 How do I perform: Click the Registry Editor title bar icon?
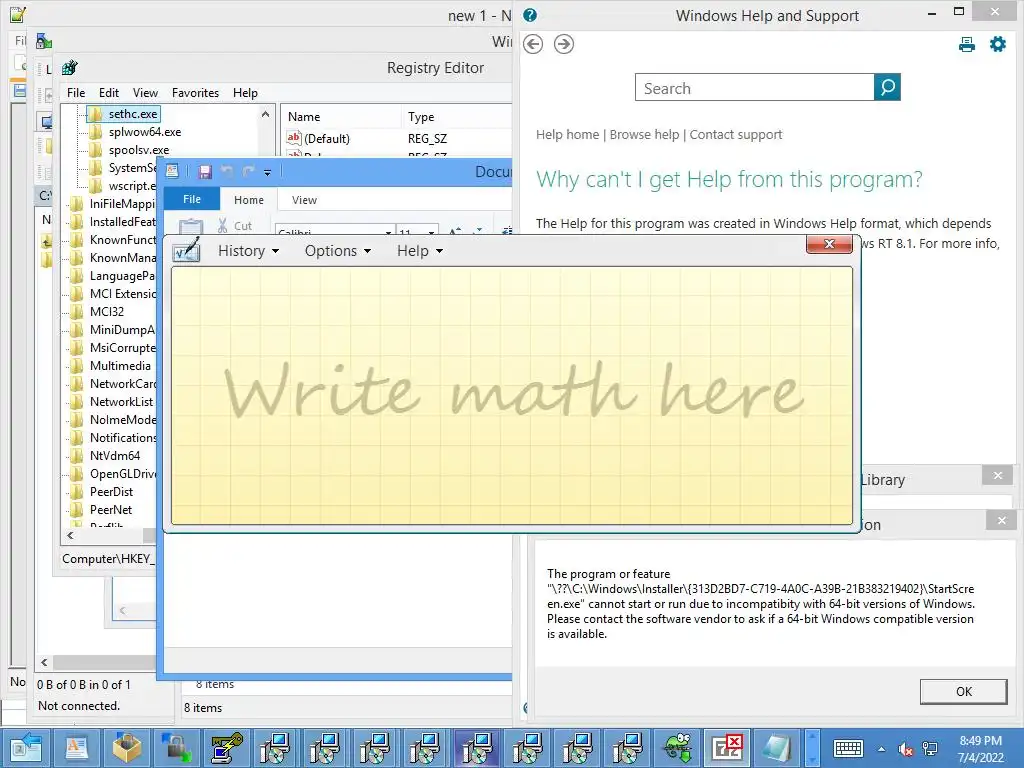[x=69, y=67]
